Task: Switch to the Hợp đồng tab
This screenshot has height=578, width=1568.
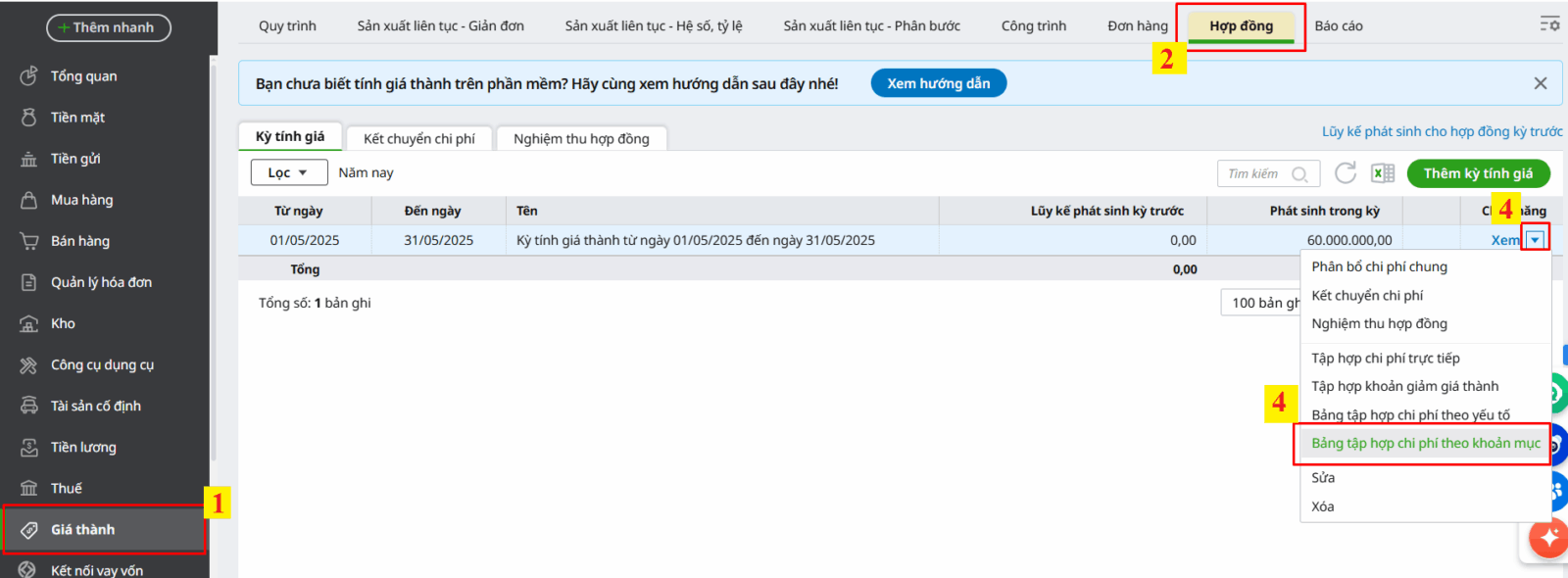Action: (1241, 26)
